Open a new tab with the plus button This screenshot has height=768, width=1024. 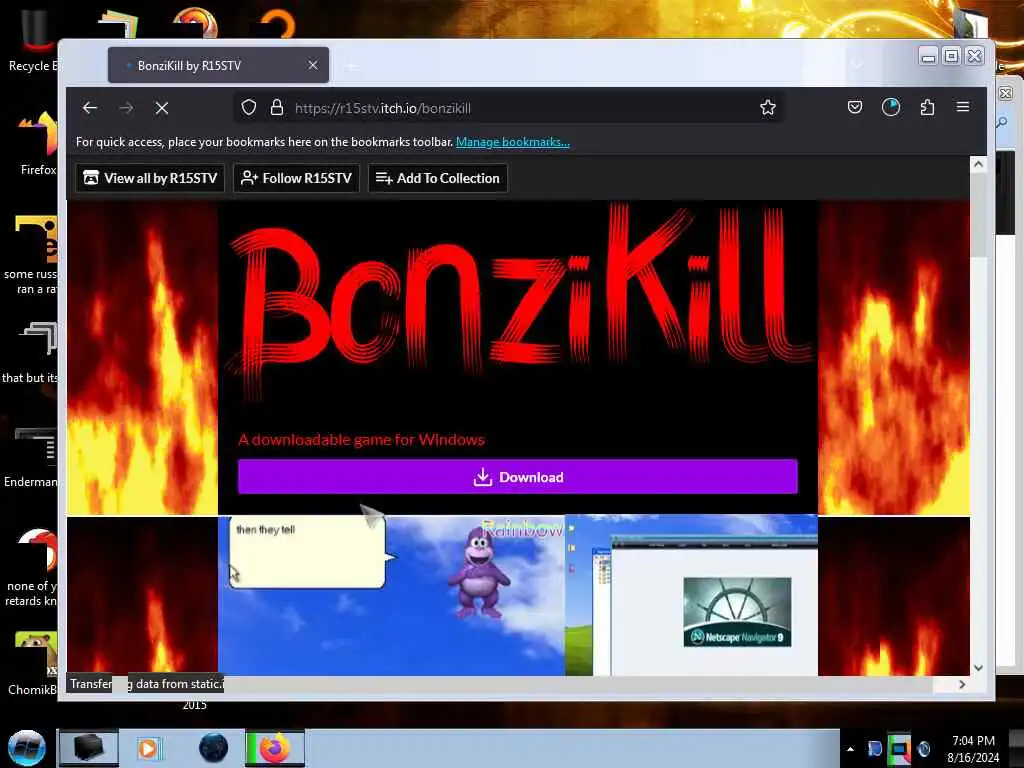[x=351, y=66]
